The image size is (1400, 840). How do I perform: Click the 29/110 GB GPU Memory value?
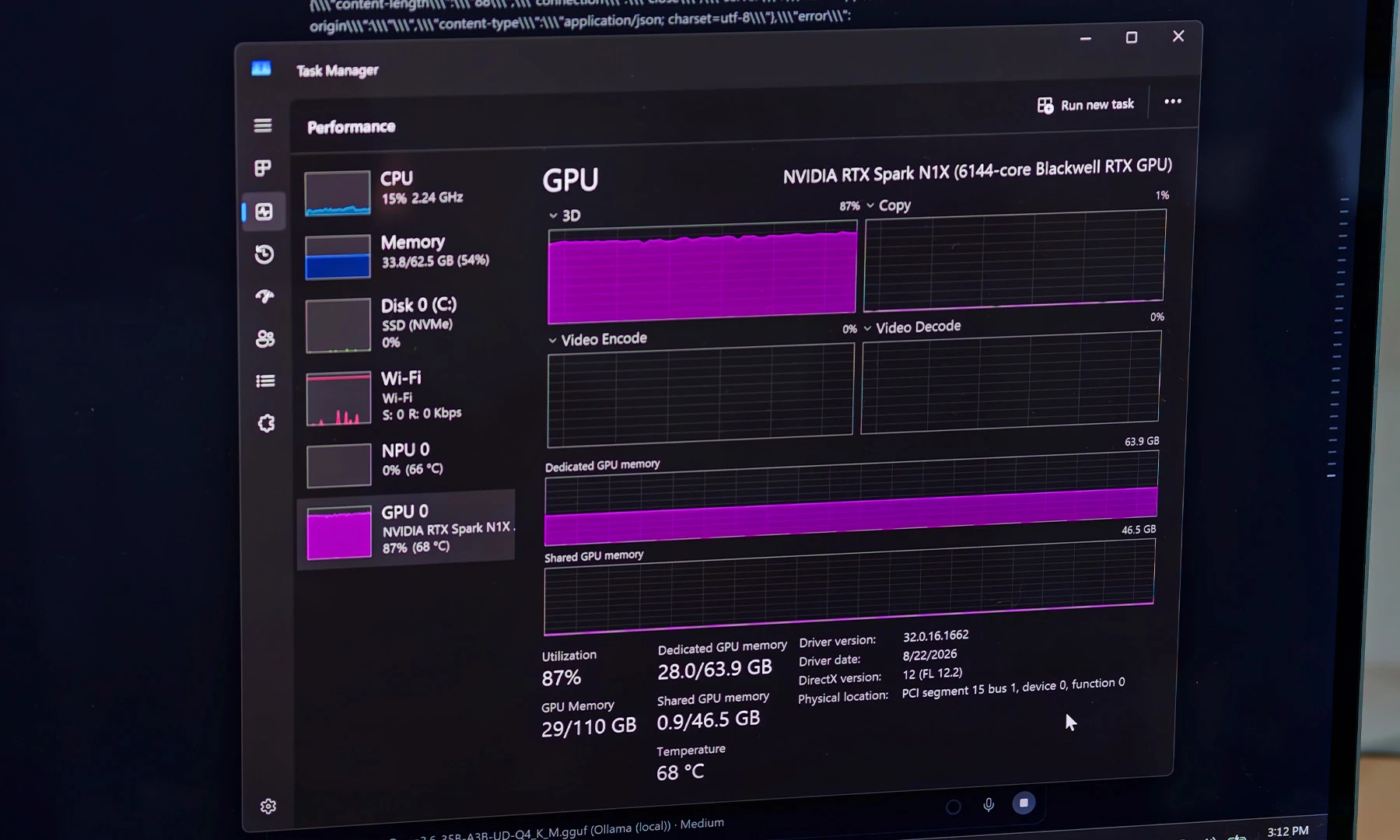[x=589, y=727]
